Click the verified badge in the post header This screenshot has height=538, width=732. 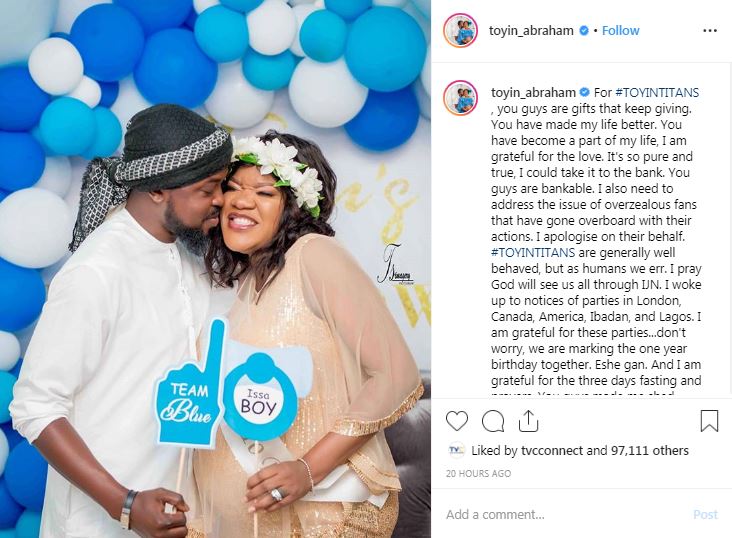click(584, 31)
